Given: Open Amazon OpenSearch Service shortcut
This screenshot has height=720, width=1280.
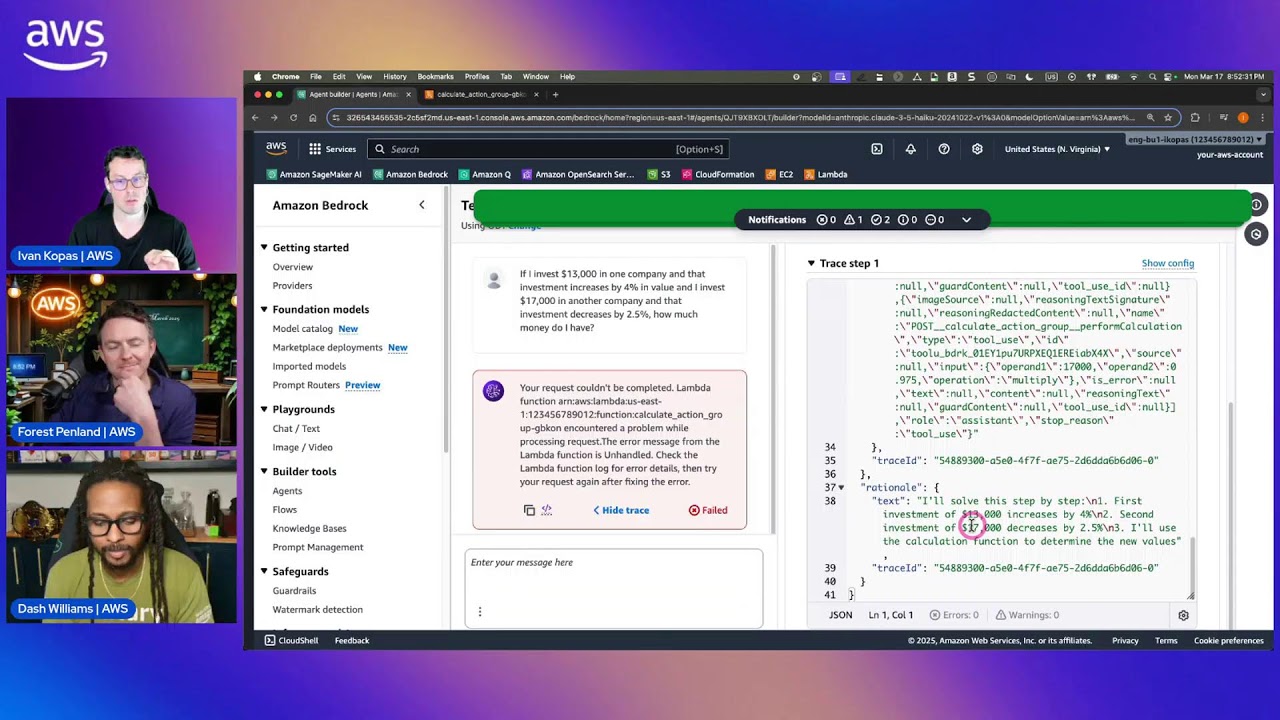Looking at the screenshot, I should (x=578, y=174).
